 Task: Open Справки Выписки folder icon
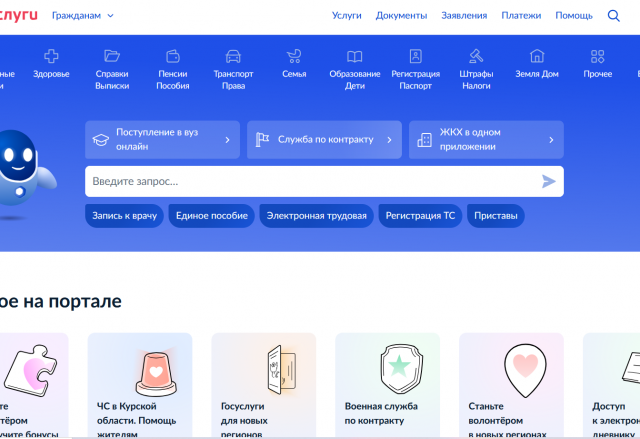[x=112, y=56]
